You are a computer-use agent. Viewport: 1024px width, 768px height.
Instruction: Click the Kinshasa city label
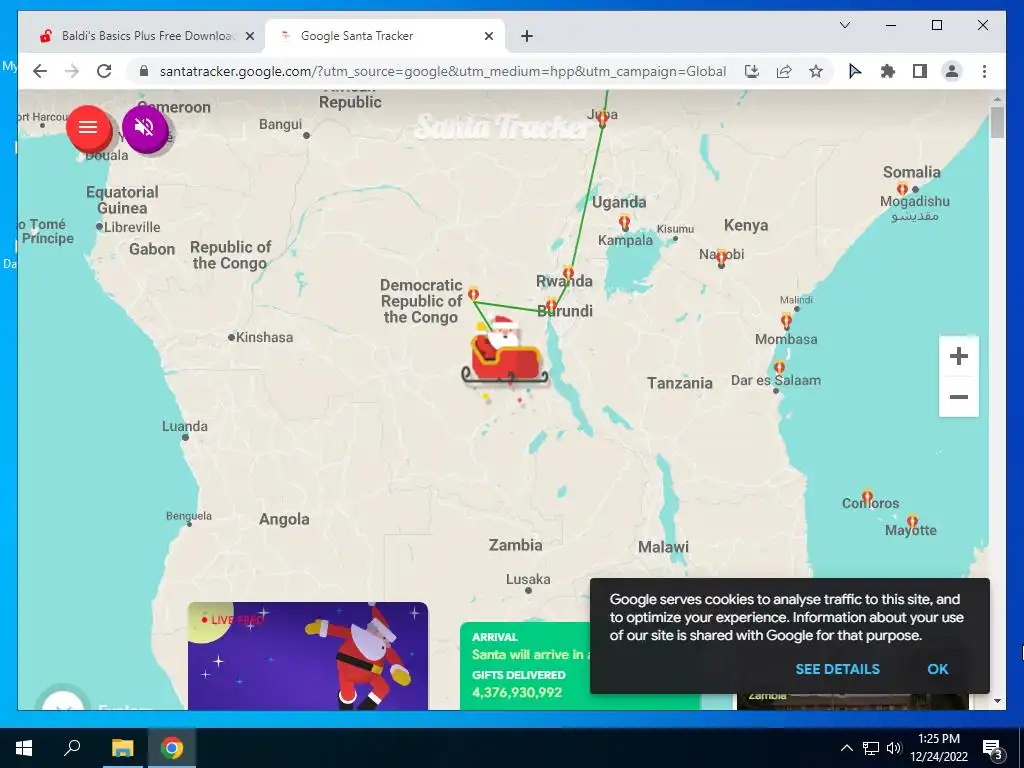coord(264,338)
